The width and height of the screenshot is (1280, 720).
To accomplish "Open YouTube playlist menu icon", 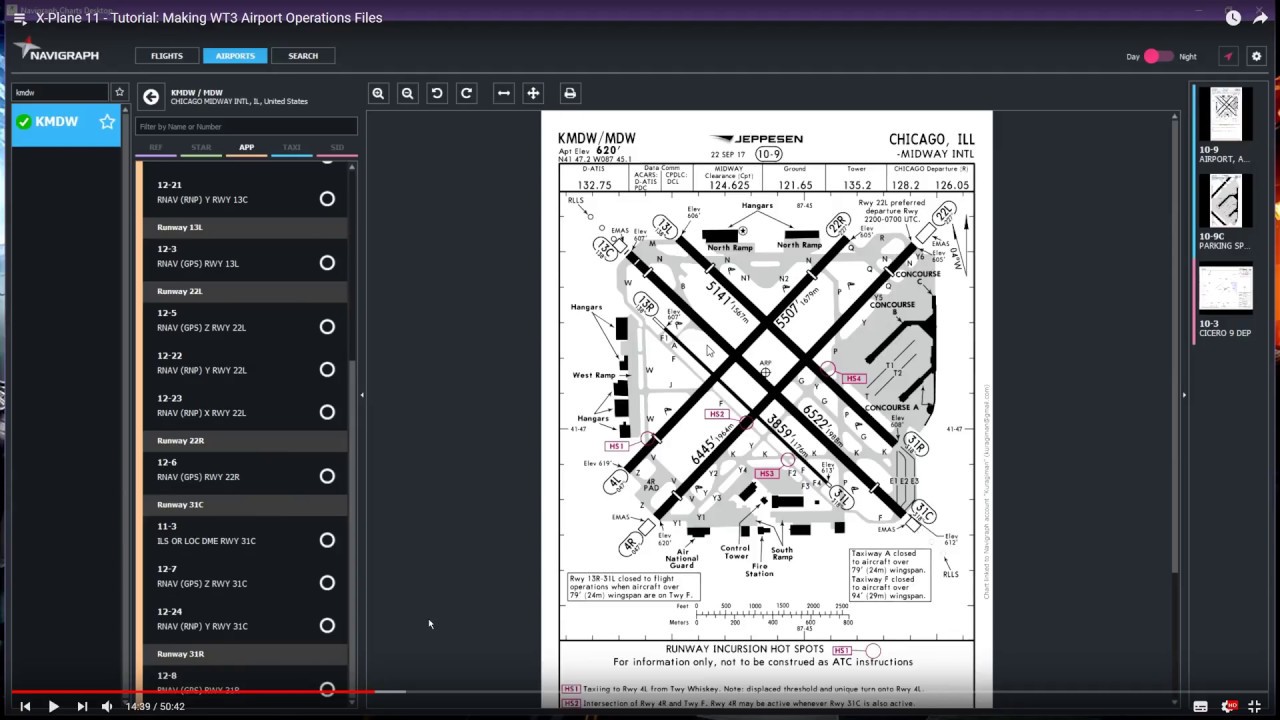I will click(x=20, y=18).
